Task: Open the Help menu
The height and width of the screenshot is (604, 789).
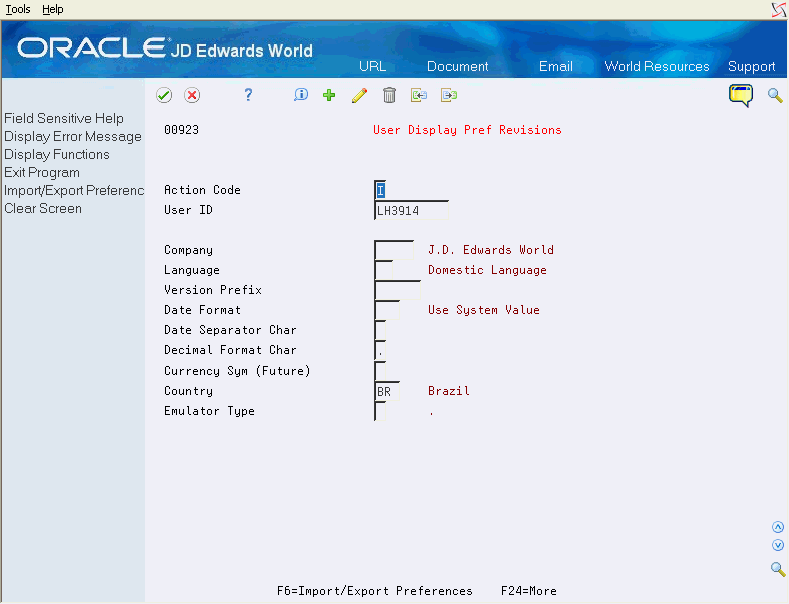Action: click(x=53, y=9)
